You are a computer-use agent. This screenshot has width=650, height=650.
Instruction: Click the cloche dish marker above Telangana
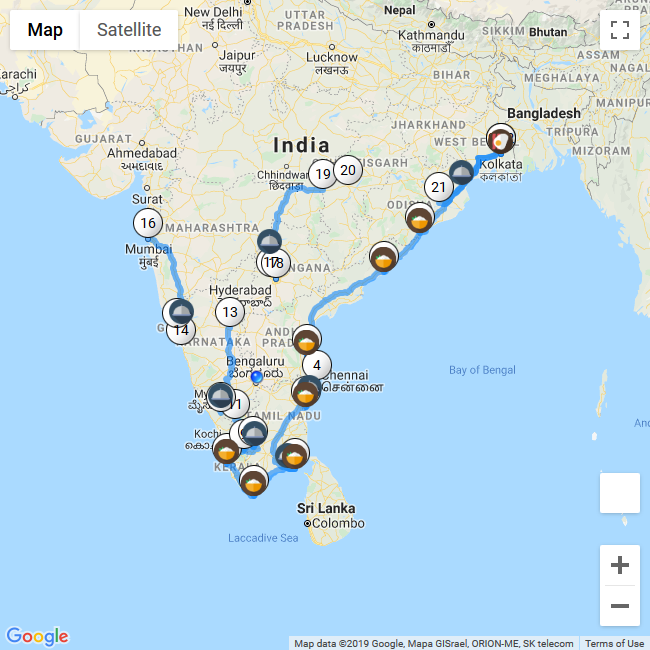269,241
